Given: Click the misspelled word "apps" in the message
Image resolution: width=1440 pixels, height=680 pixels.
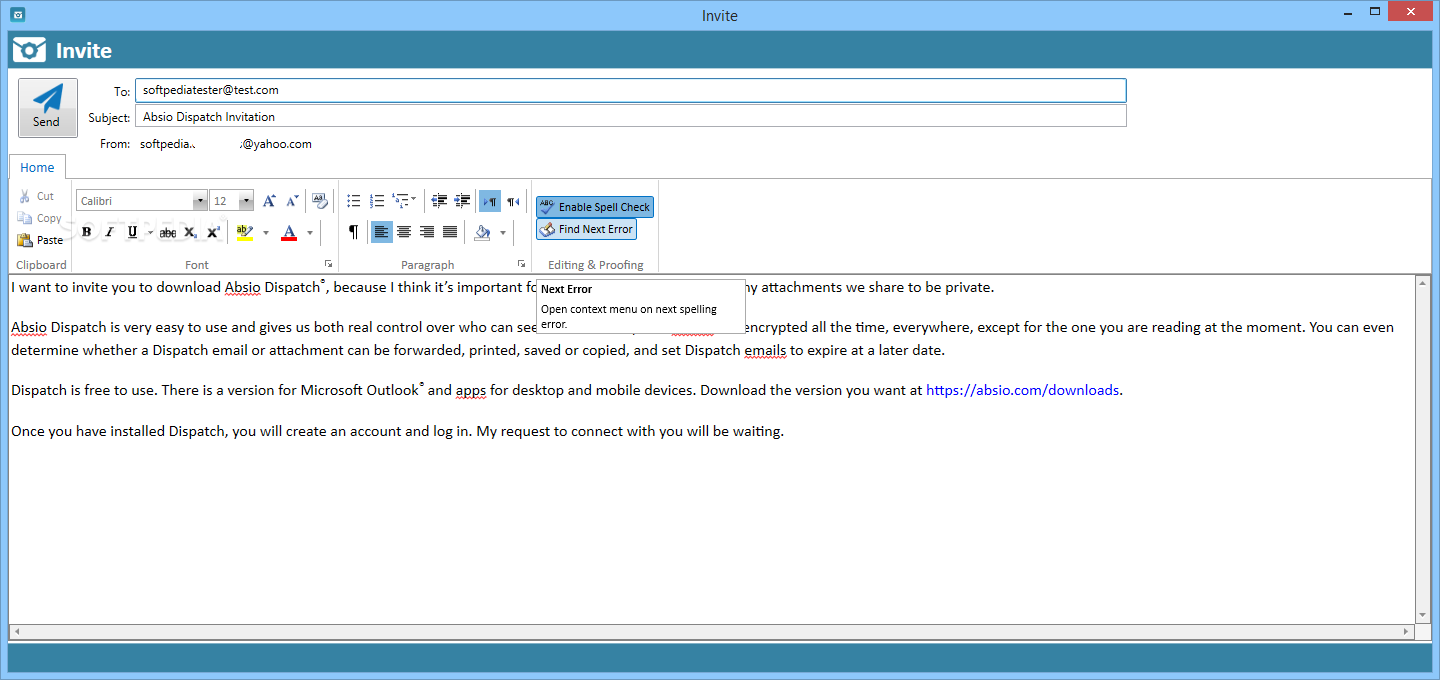Looking at the screenshot, I should tap(471, 390).
